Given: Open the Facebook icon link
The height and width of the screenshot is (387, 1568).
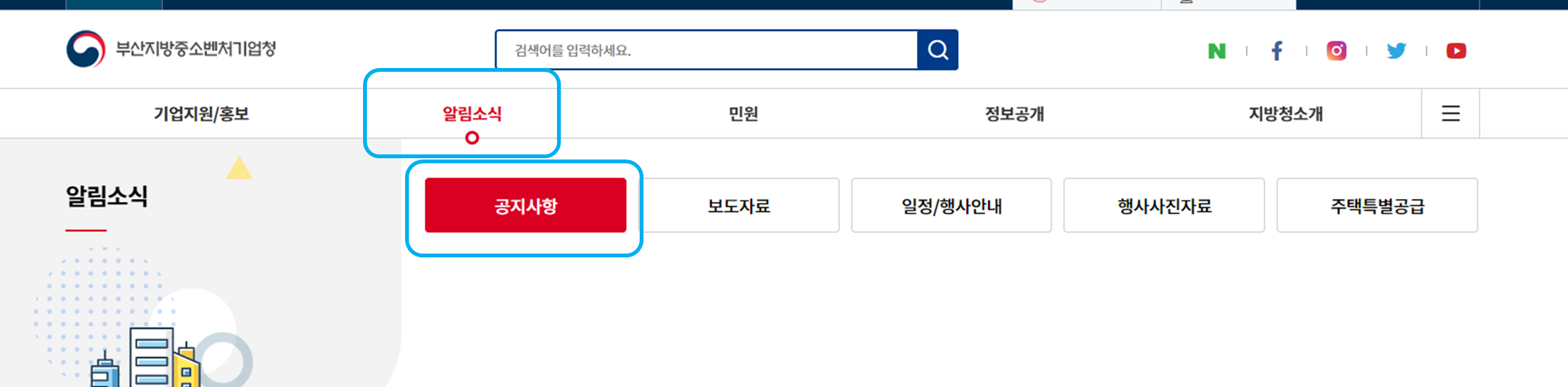Looking at the screenshot, I should click(1277, 51).
